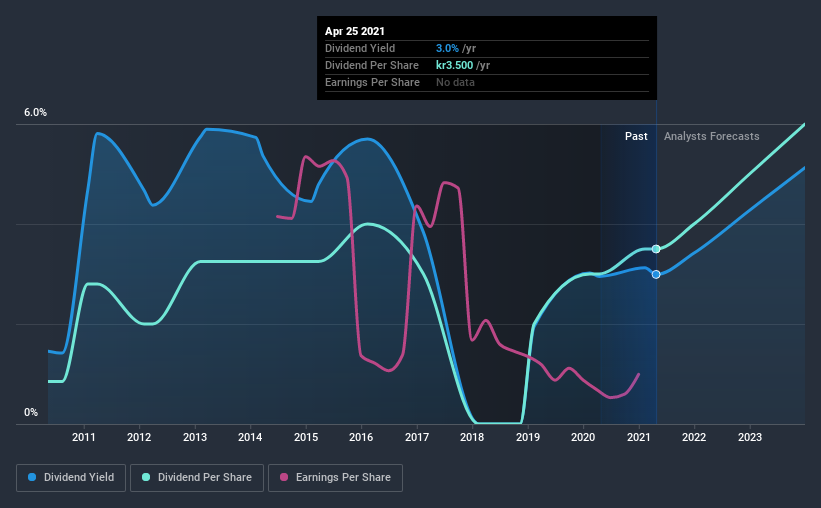Click the blue Dividend Yield legend dot
Viewport: 821px width, 508px height.
tap(32, 477)
